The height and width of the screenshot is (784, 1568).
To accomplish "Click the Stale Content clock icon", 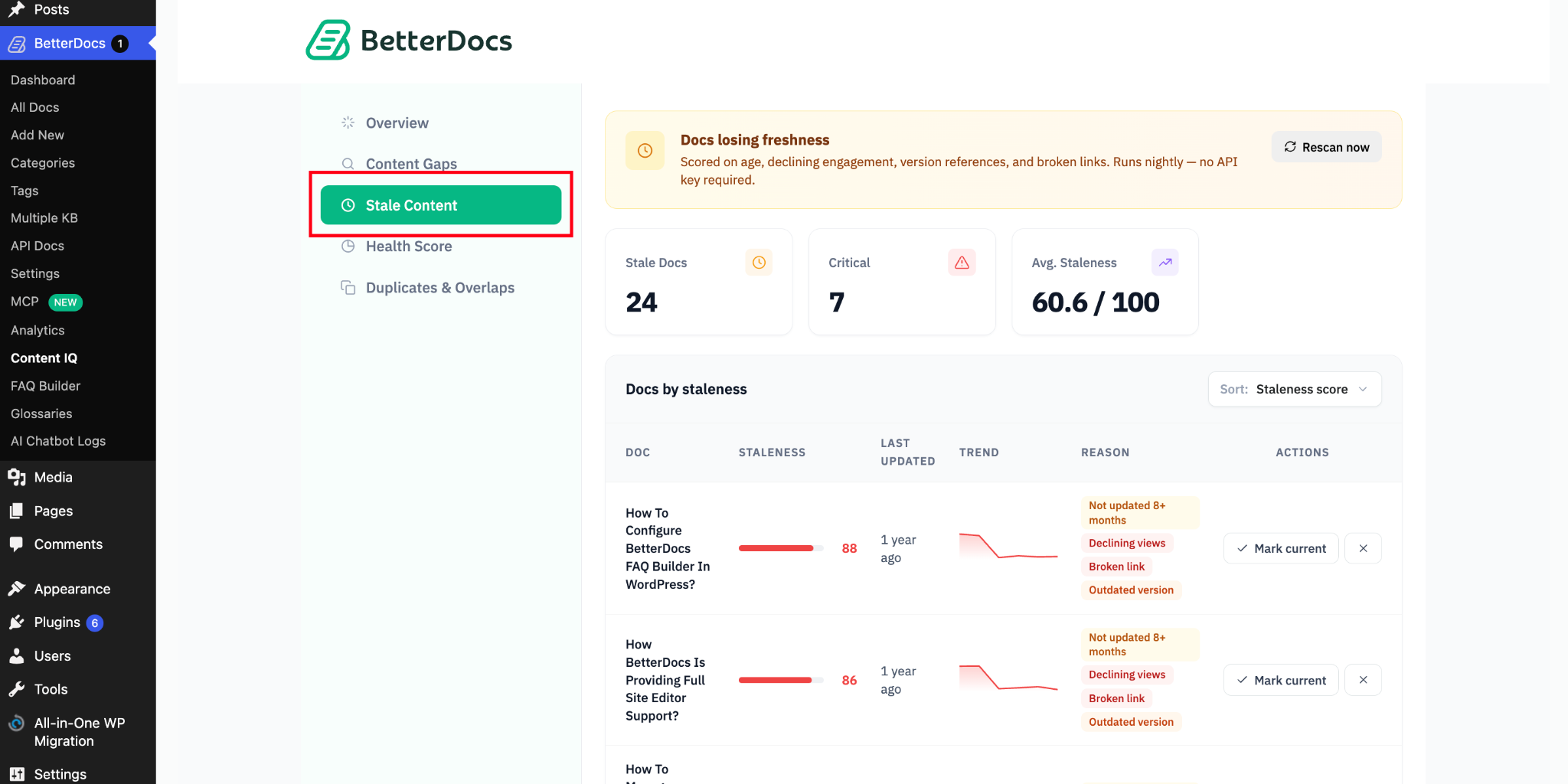I will tap(348, 205).
